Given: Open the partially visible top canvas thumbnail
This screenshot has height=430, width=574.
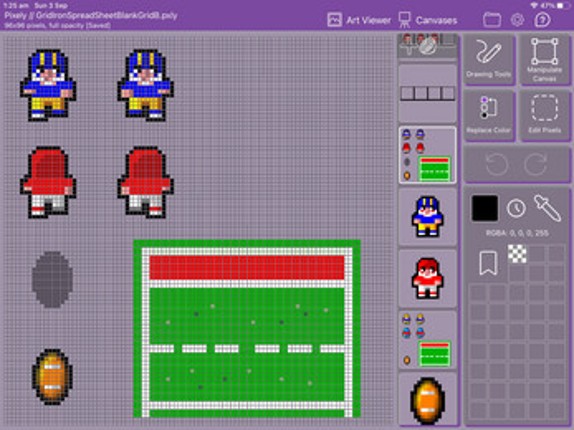Looking at the screenshot, I should (x=427, y=46).
